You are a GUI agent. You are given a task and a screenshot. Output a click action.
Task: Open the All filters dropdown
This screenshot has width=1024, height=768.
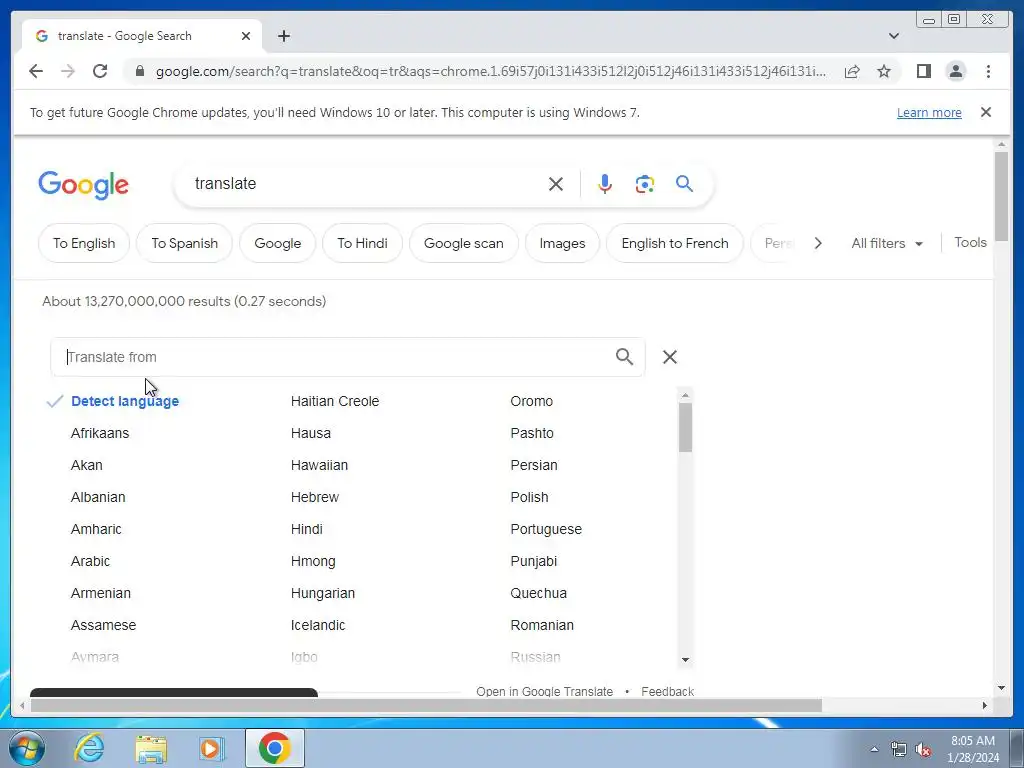pos(887,243)
